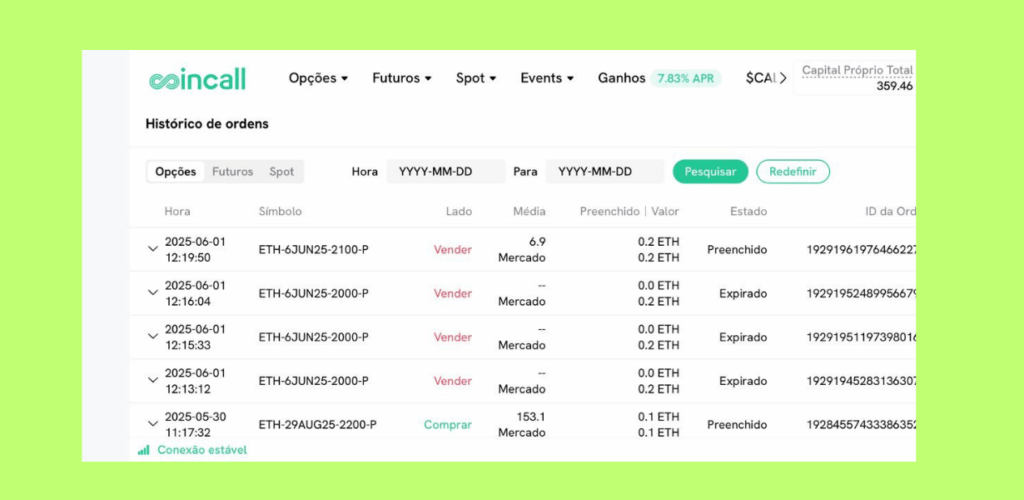Click the arrow next to $CAL

(x=782, y=78)
